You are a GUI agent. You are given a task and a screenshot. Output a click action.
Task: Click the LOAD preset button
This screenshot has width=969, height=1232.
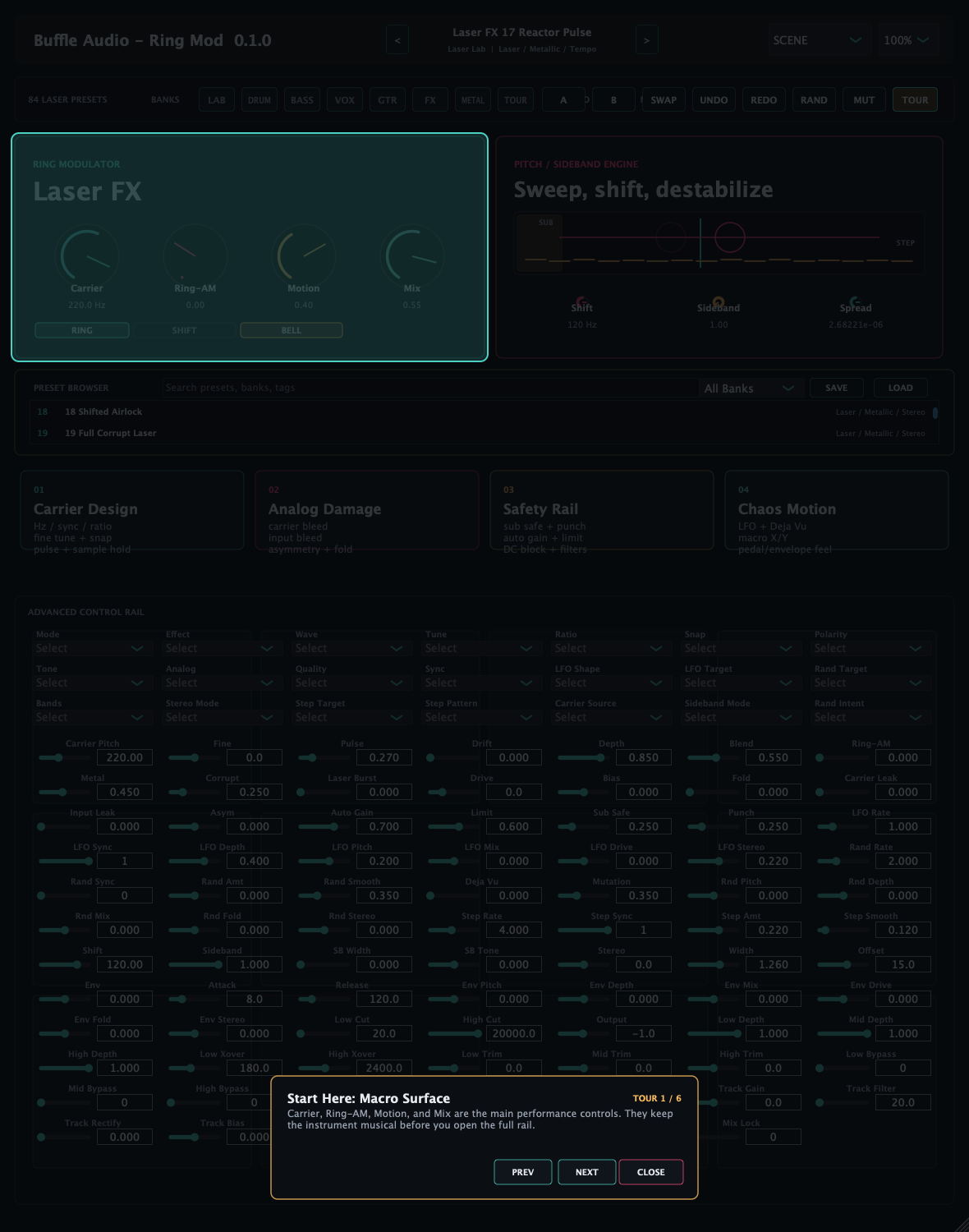(x=901, y=388)
